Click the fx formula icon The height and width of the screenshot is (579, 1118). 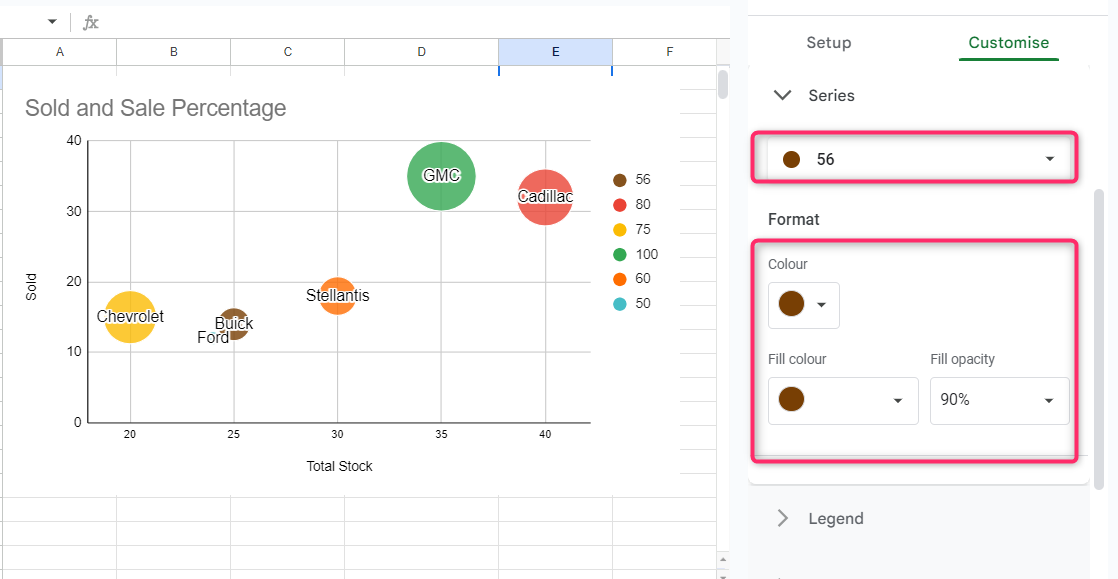coord(90,22)
